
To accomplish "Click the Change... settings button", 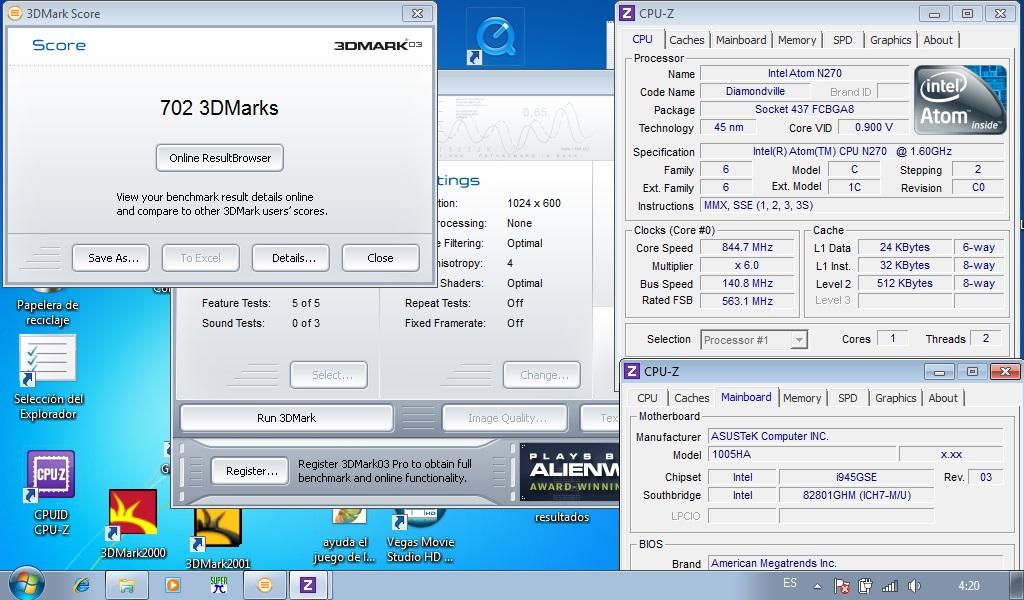I will pos(542,375).
